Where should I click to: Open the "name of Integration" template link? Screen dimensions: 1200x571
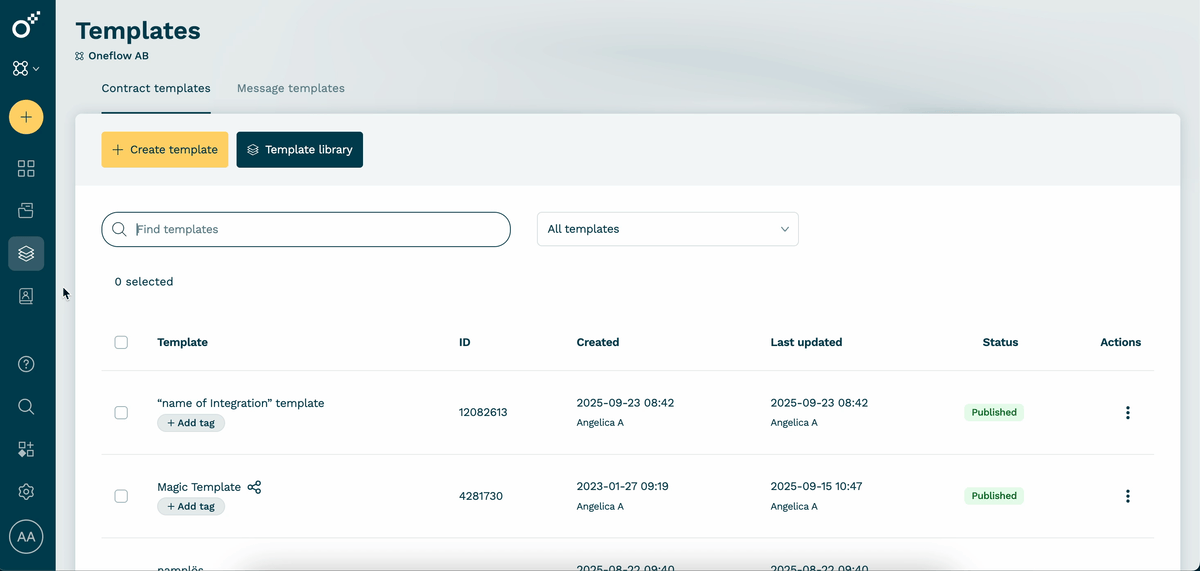(x=241, y=403)
